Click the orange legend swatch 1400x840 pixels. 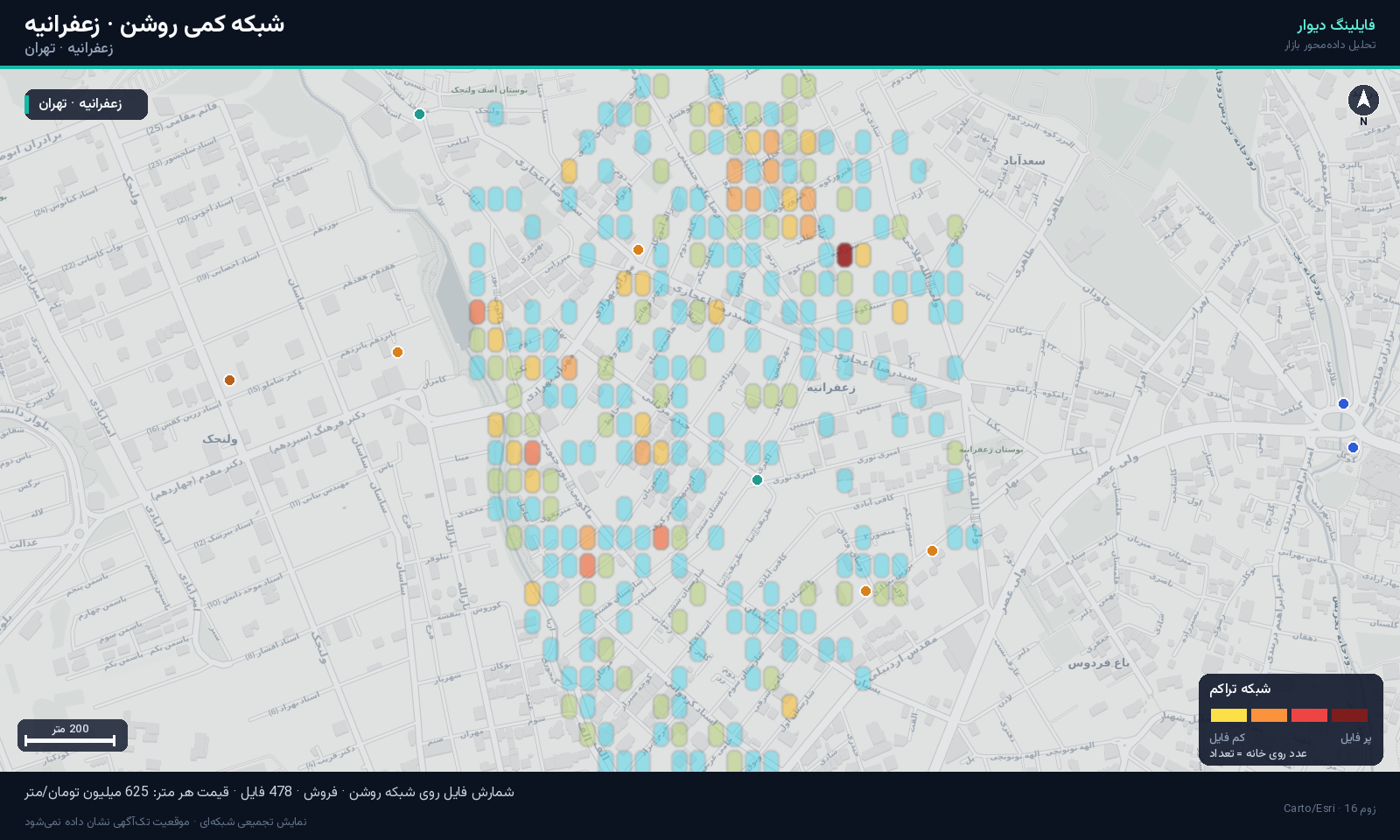point(1269,715)
